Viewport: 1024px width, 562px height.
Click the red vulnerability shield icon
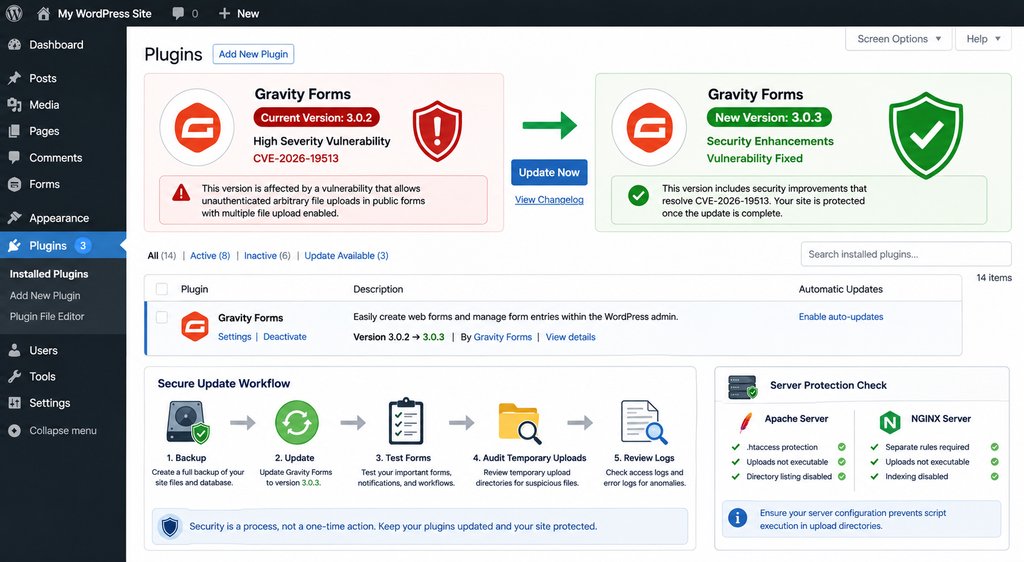[x=438, y=131]
